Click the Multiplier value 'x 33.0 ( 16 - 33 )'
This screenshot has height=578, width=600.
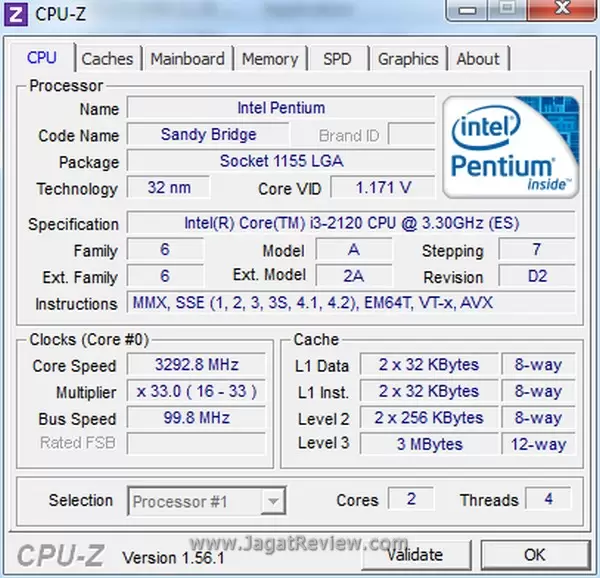pyautogui.click(x=196, y=391)
